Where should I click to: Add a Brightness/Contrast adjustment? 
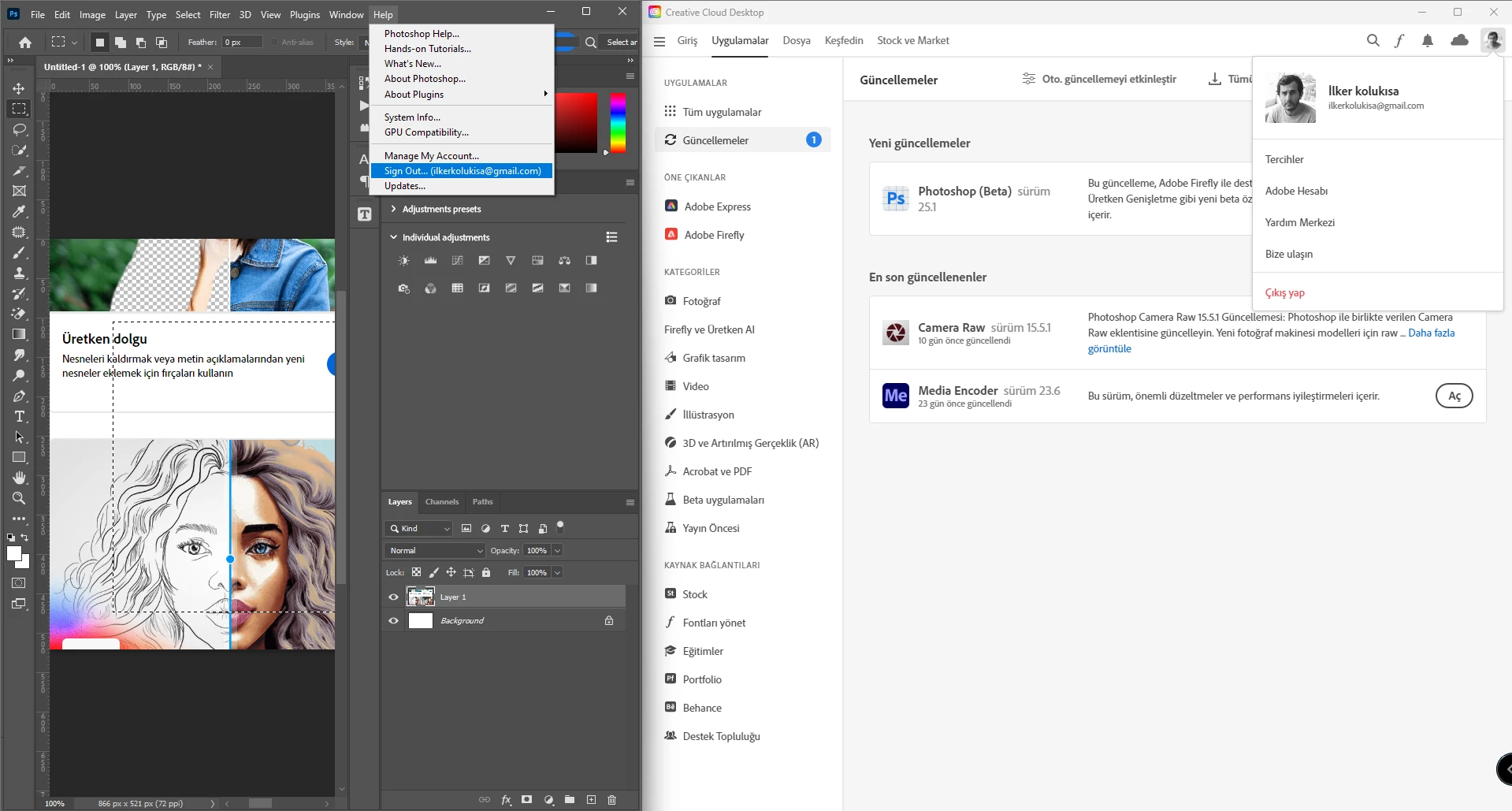tap(403, 260)
